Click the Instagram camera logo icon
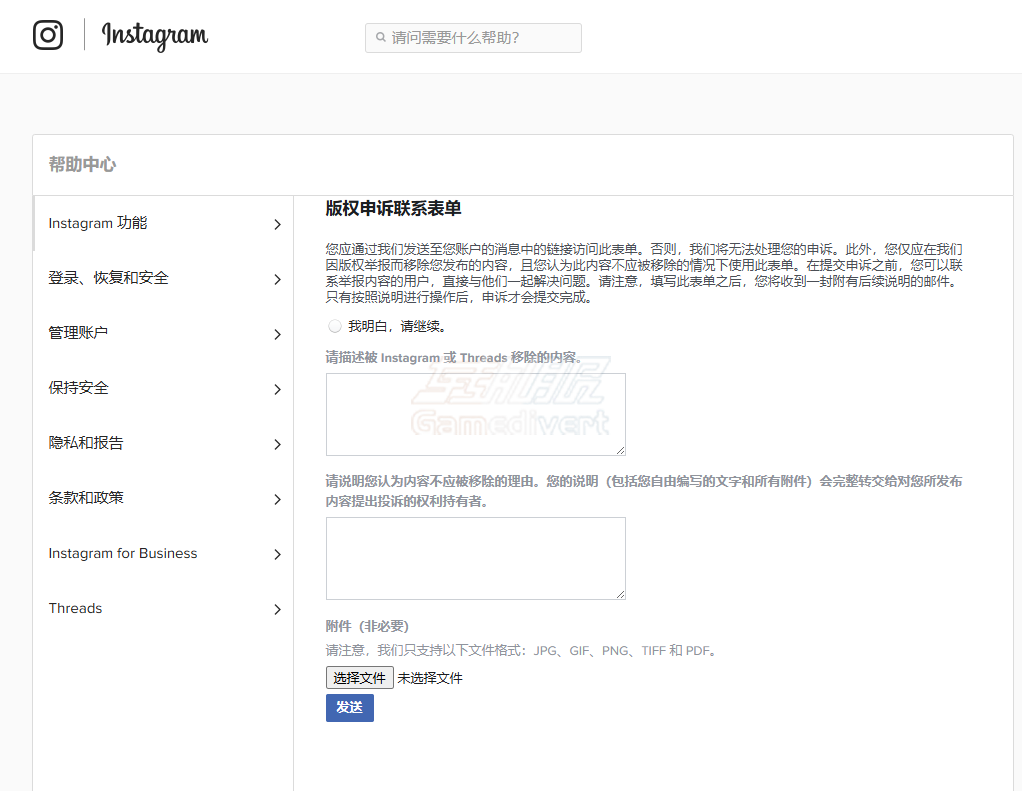Screen dimensions: 1022x791 click(48, 36)
